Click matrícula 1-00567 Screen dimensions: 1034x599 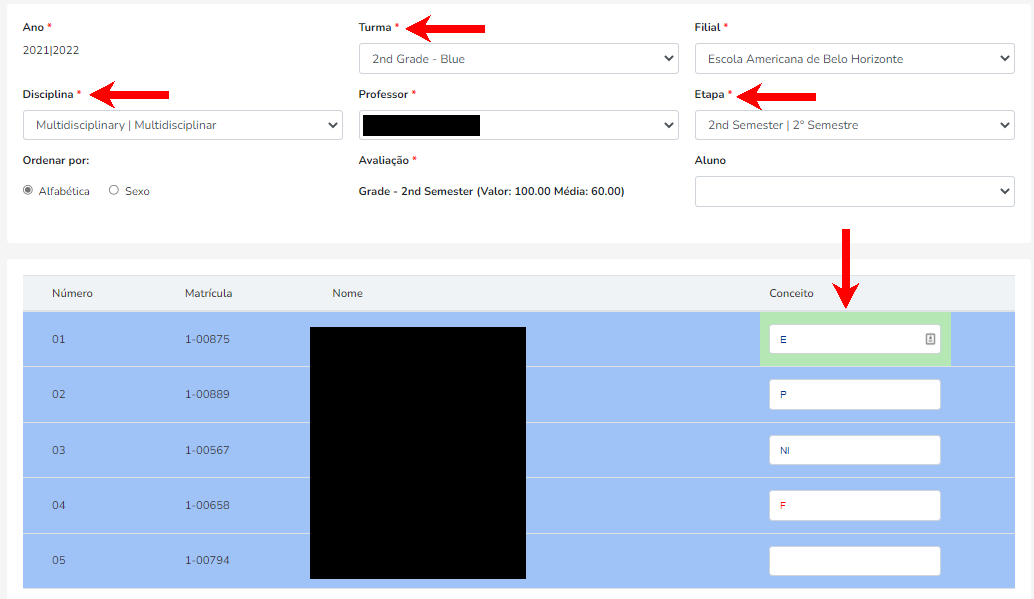(207, 450)
